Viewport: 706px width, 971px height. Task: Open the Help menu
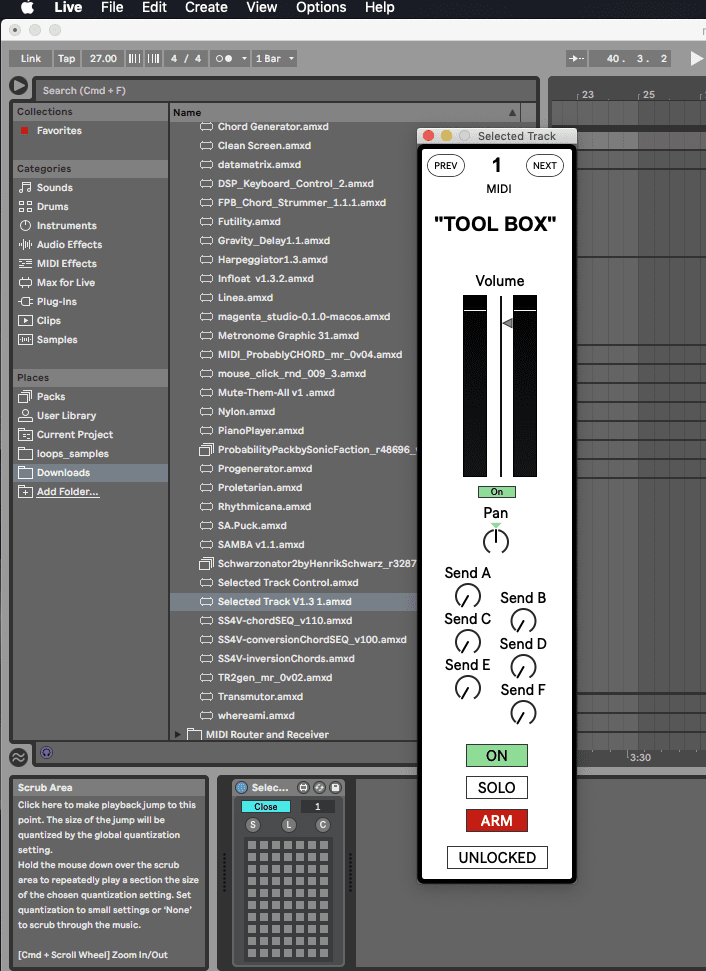(x=380, y=7)
